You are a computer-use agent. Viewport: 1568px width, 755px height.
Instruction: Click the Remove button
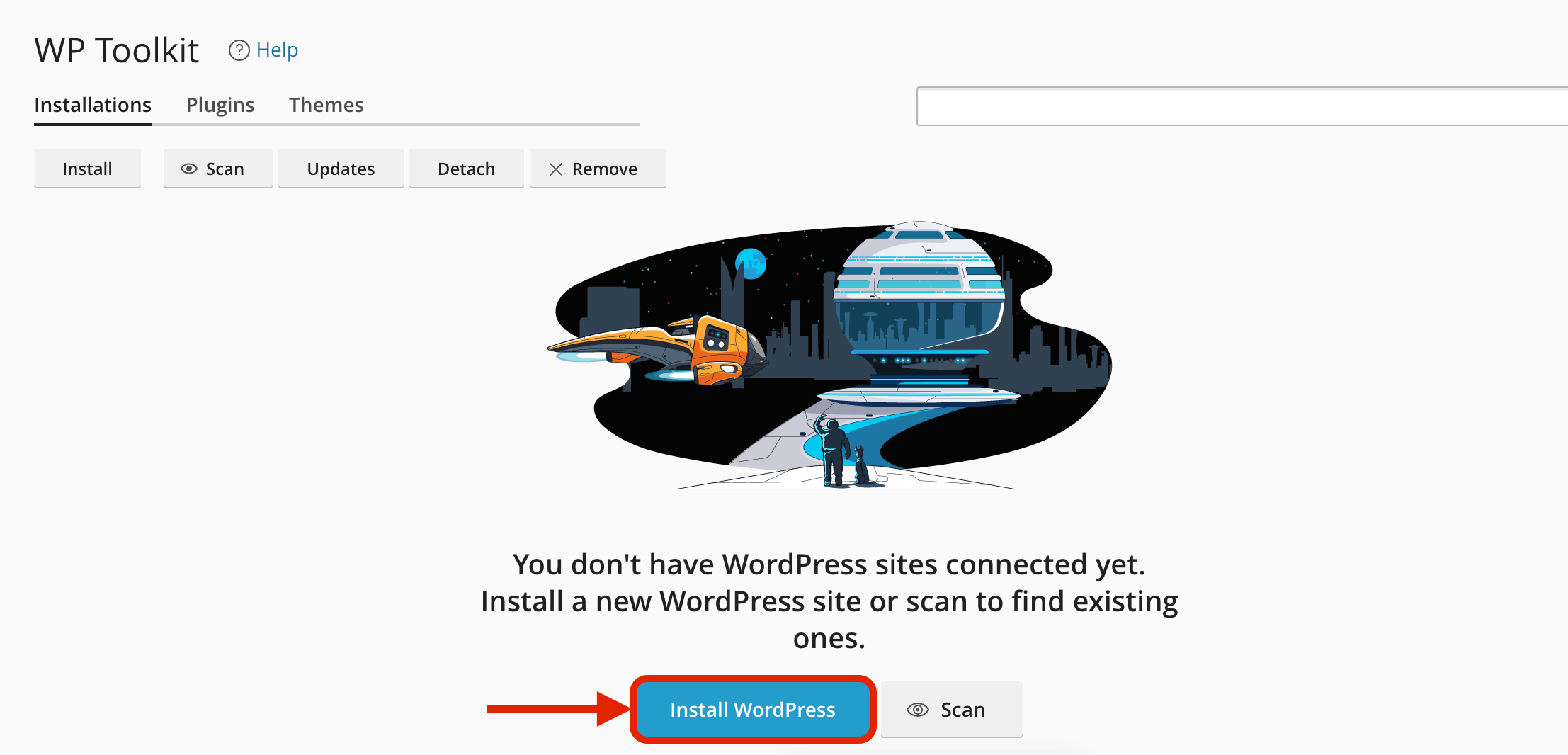pyautogui.click(x=598, y=169)
